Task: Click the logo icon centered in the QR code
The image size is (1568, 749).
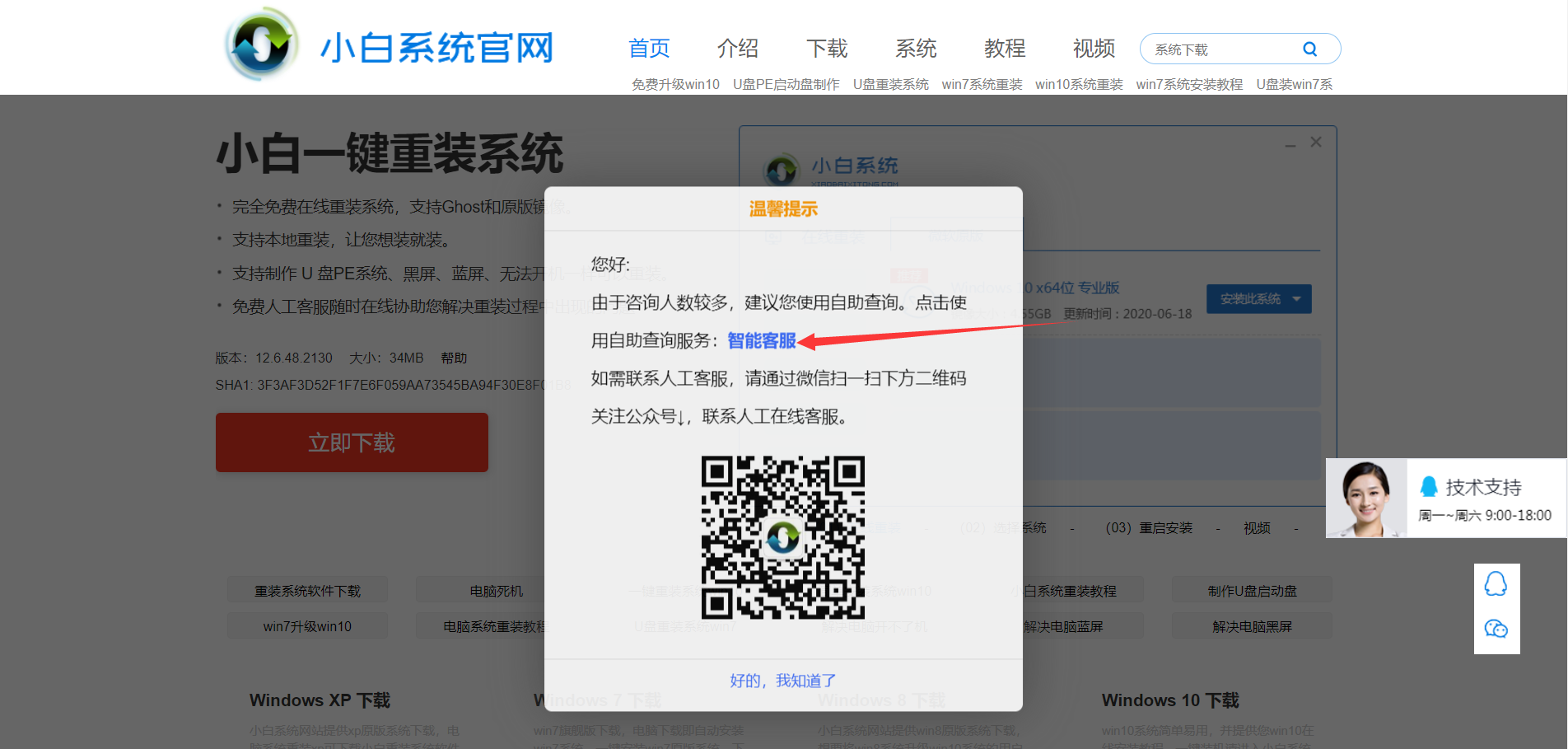Action: 782,537
